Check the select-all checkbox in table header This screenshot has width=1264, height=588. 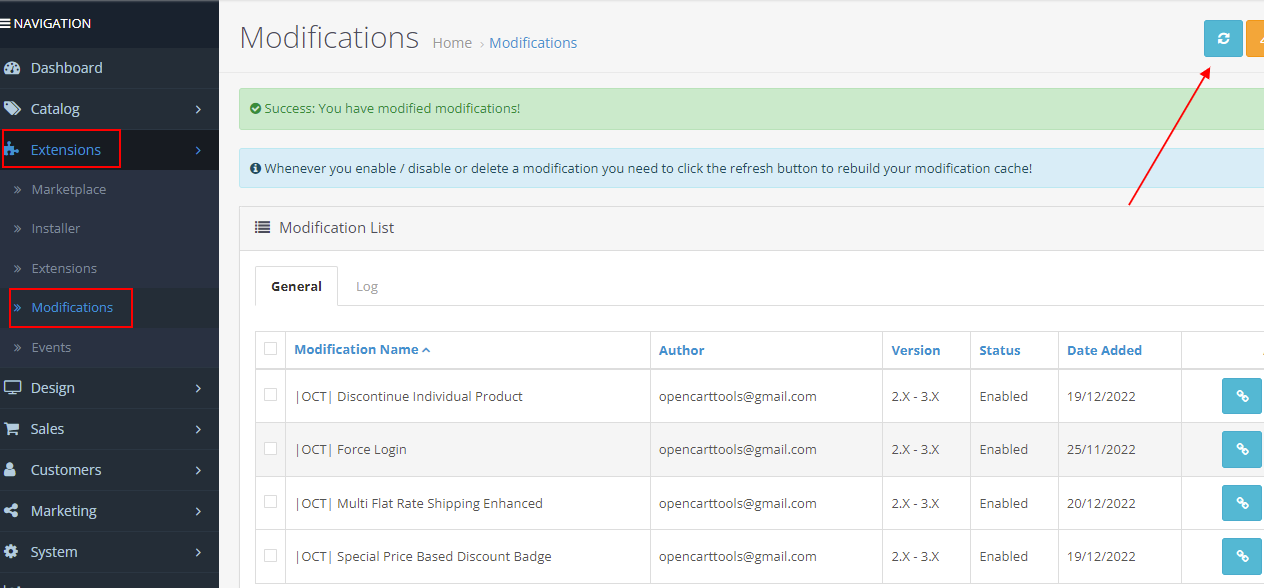(270, 349)
